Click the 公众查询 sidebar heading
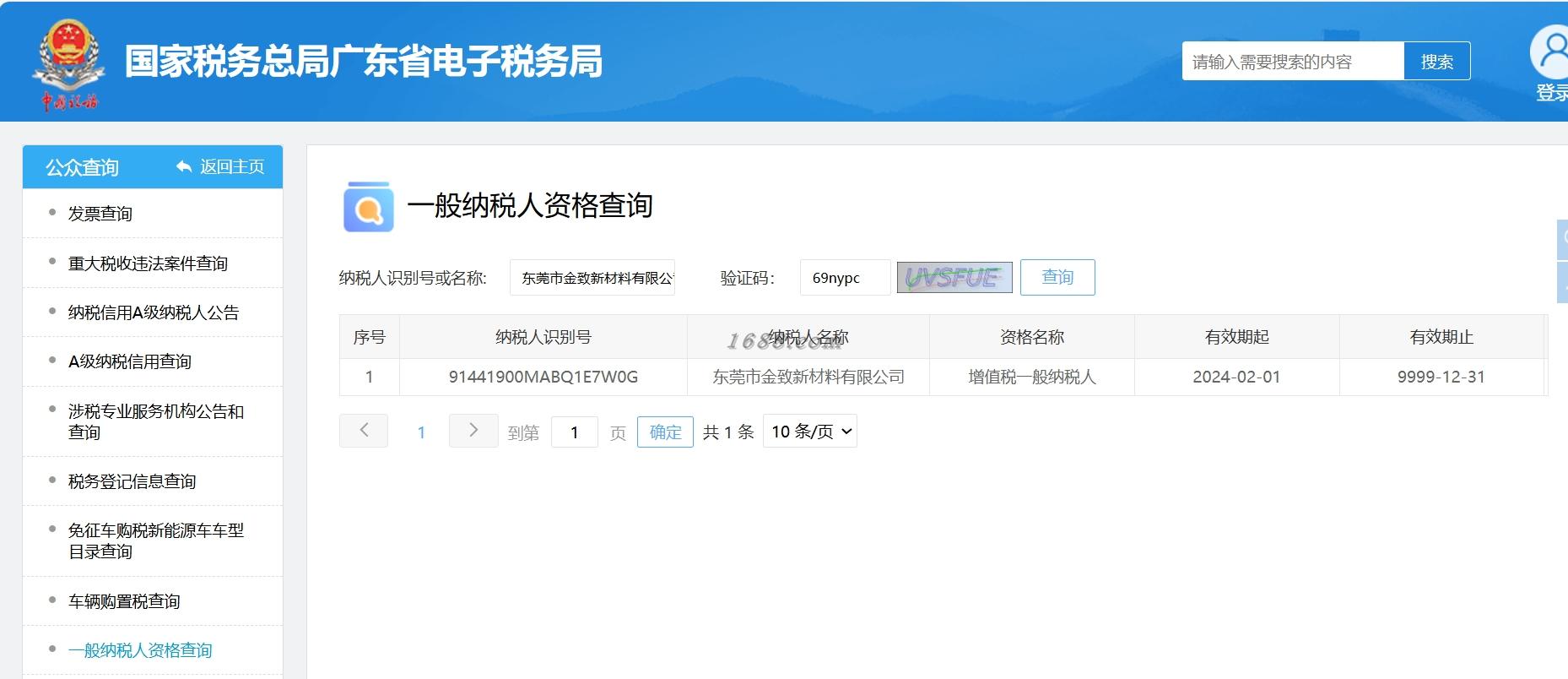Screen dimensions: 1568x679 (x=82, y=167)
